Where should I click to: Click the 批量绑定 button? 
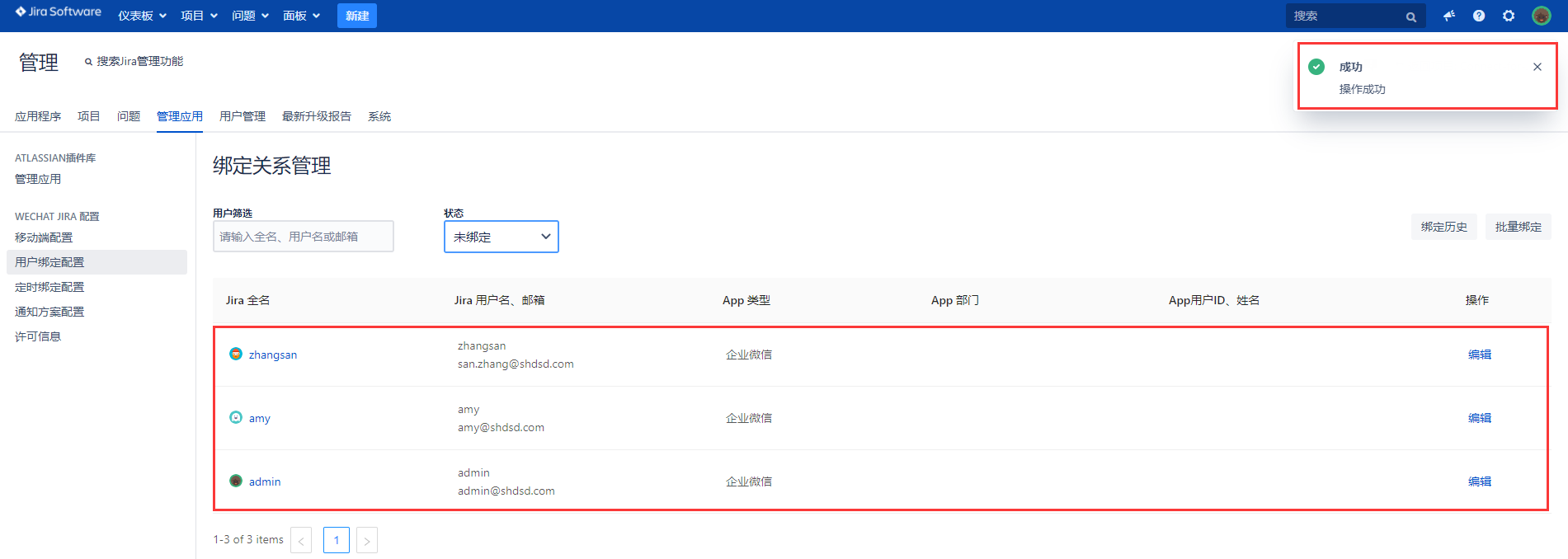pyautogui.click(x=1518, y=227)
